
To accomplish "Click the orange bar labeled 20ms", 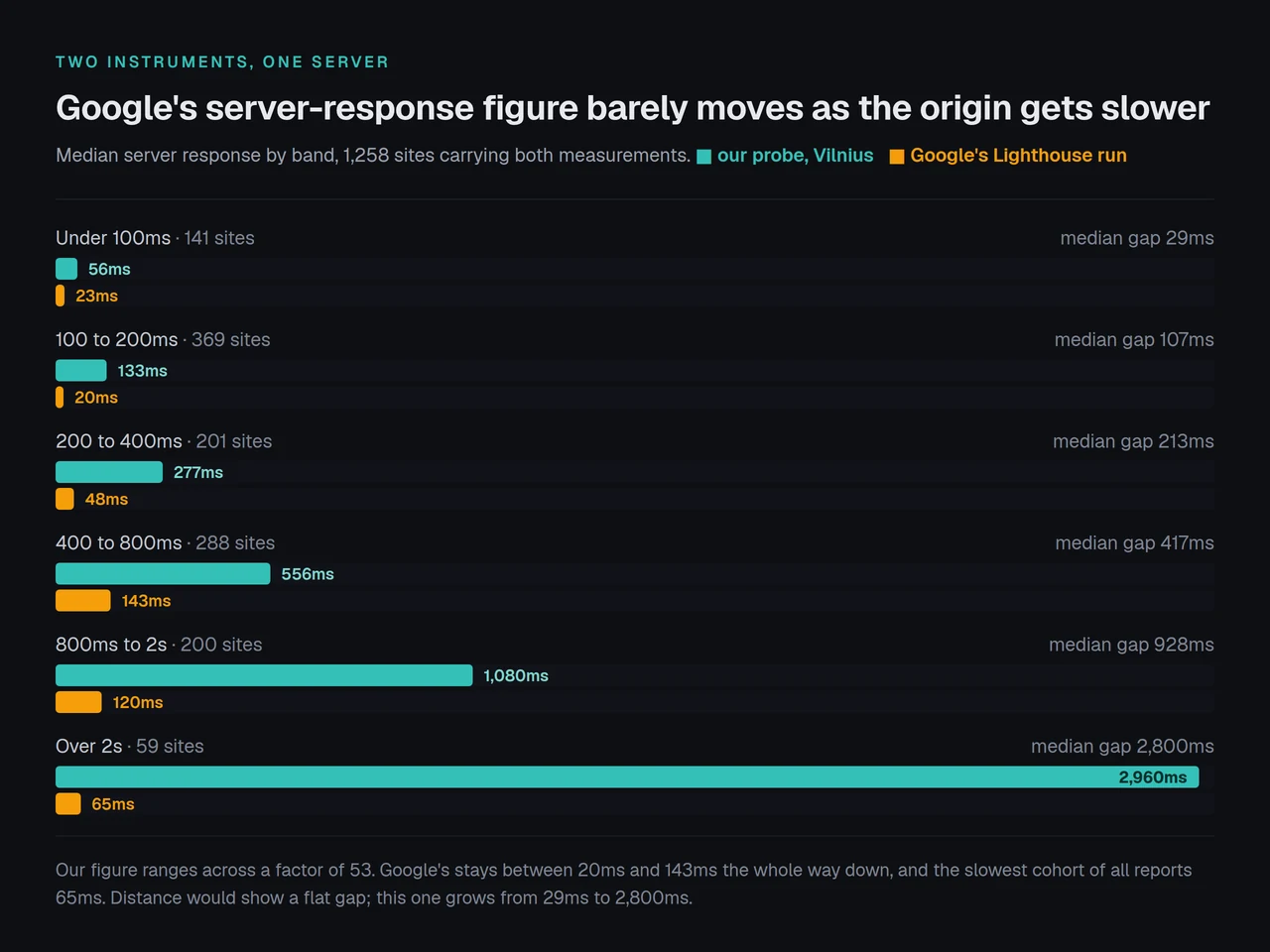I will tap(60, 398).
